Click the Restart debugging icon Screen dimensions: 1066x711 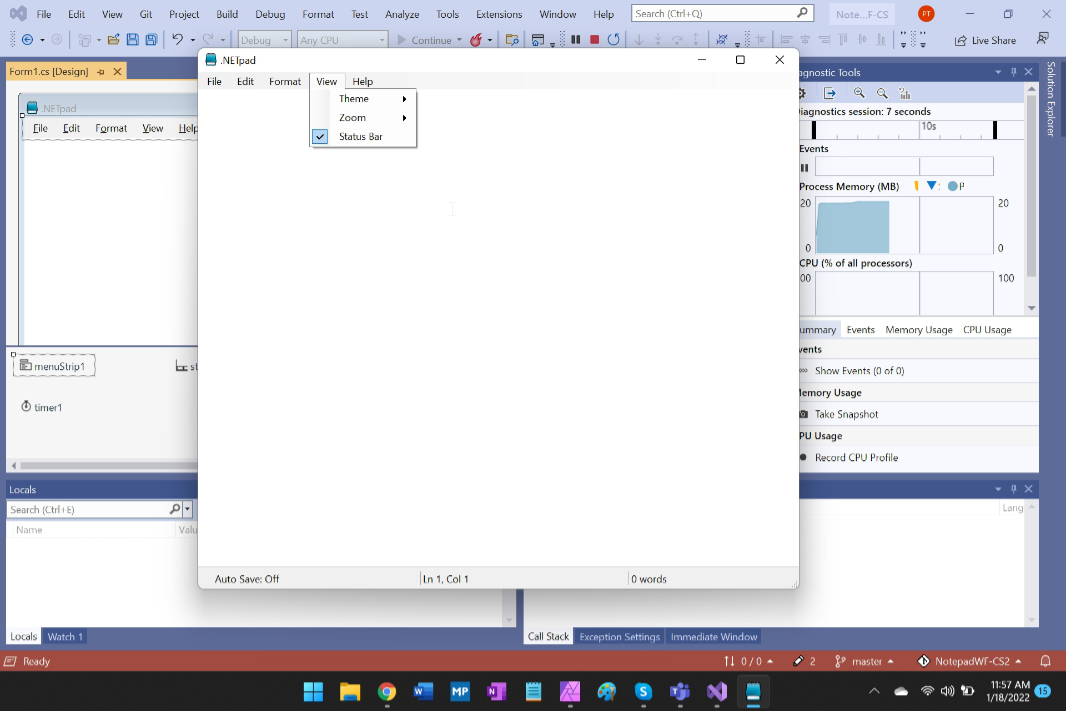(x=613, y=40)
